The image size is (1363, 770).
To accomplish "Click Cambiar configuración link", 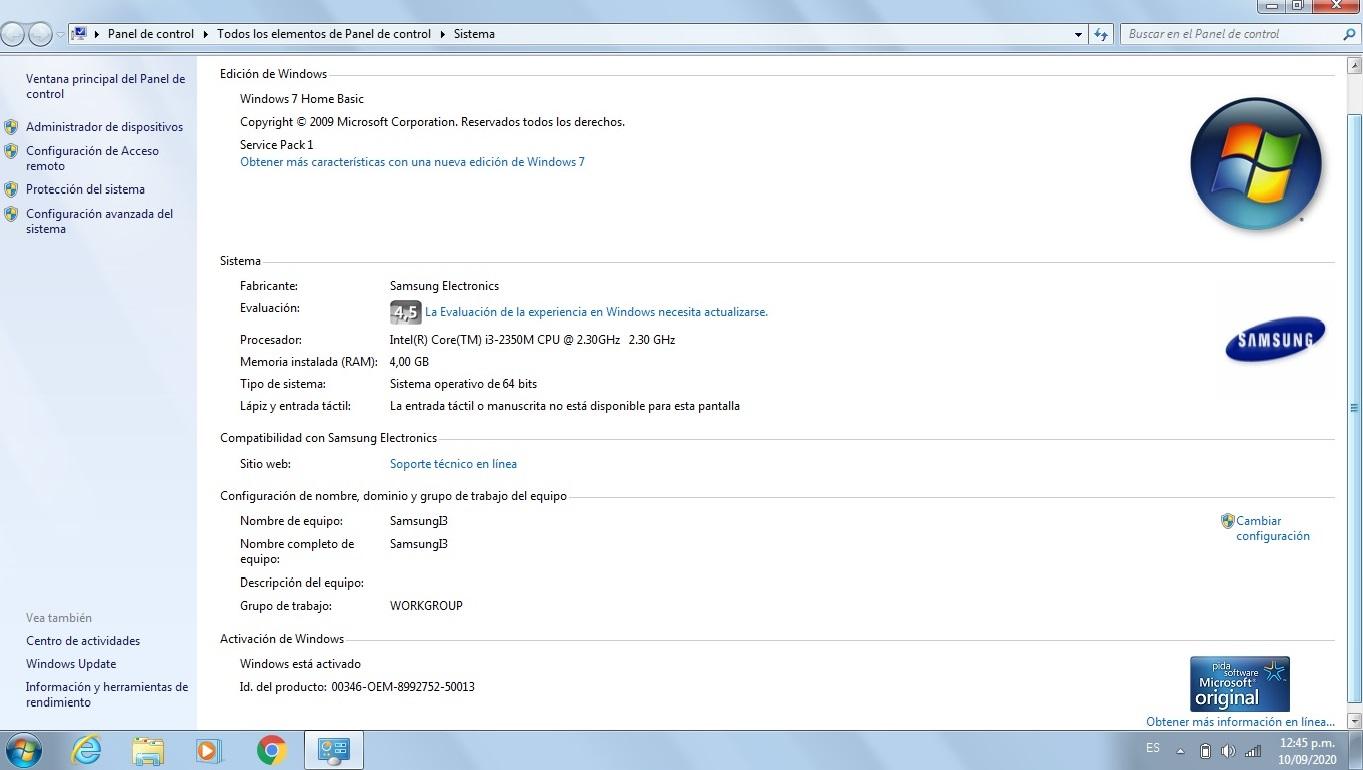I will point(1272,528).
